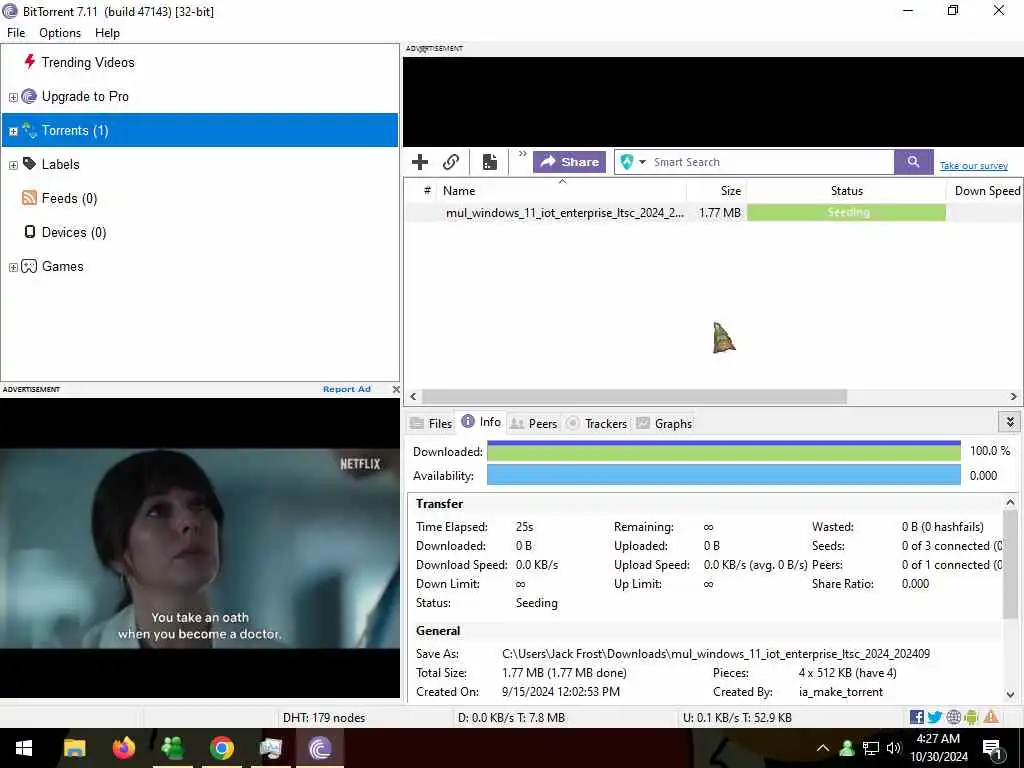Sort torrents by the Status column header

point(846,191)
